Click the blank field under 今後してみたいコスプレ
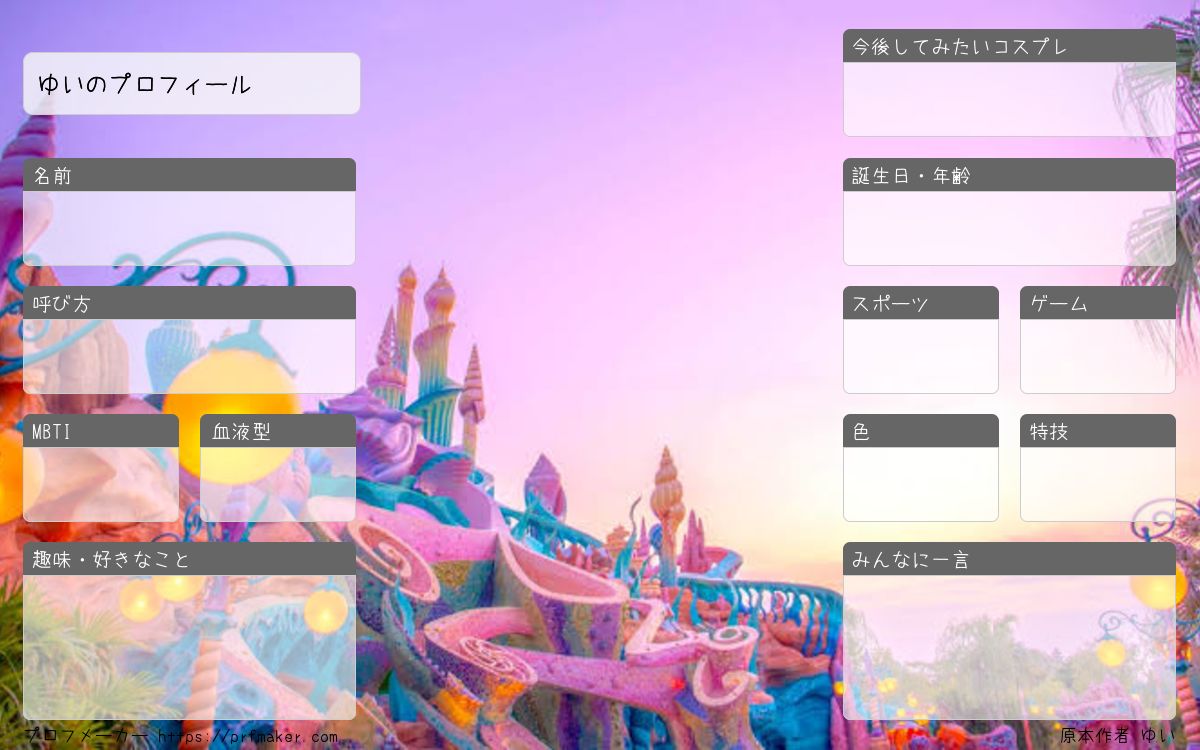 point(1009,99)
